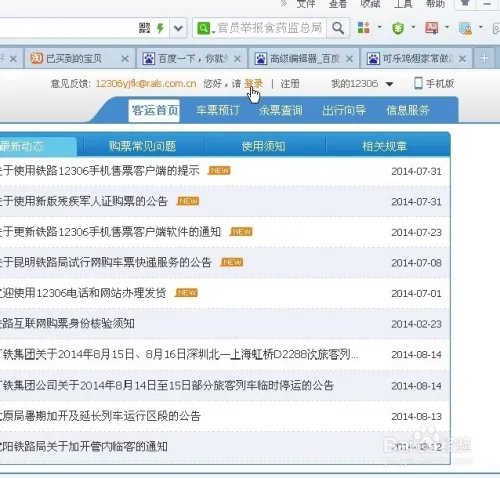This screenshot has height=478, width=500.
Task: Click the skin shirt icon in title bar
Action: [465, 3]
